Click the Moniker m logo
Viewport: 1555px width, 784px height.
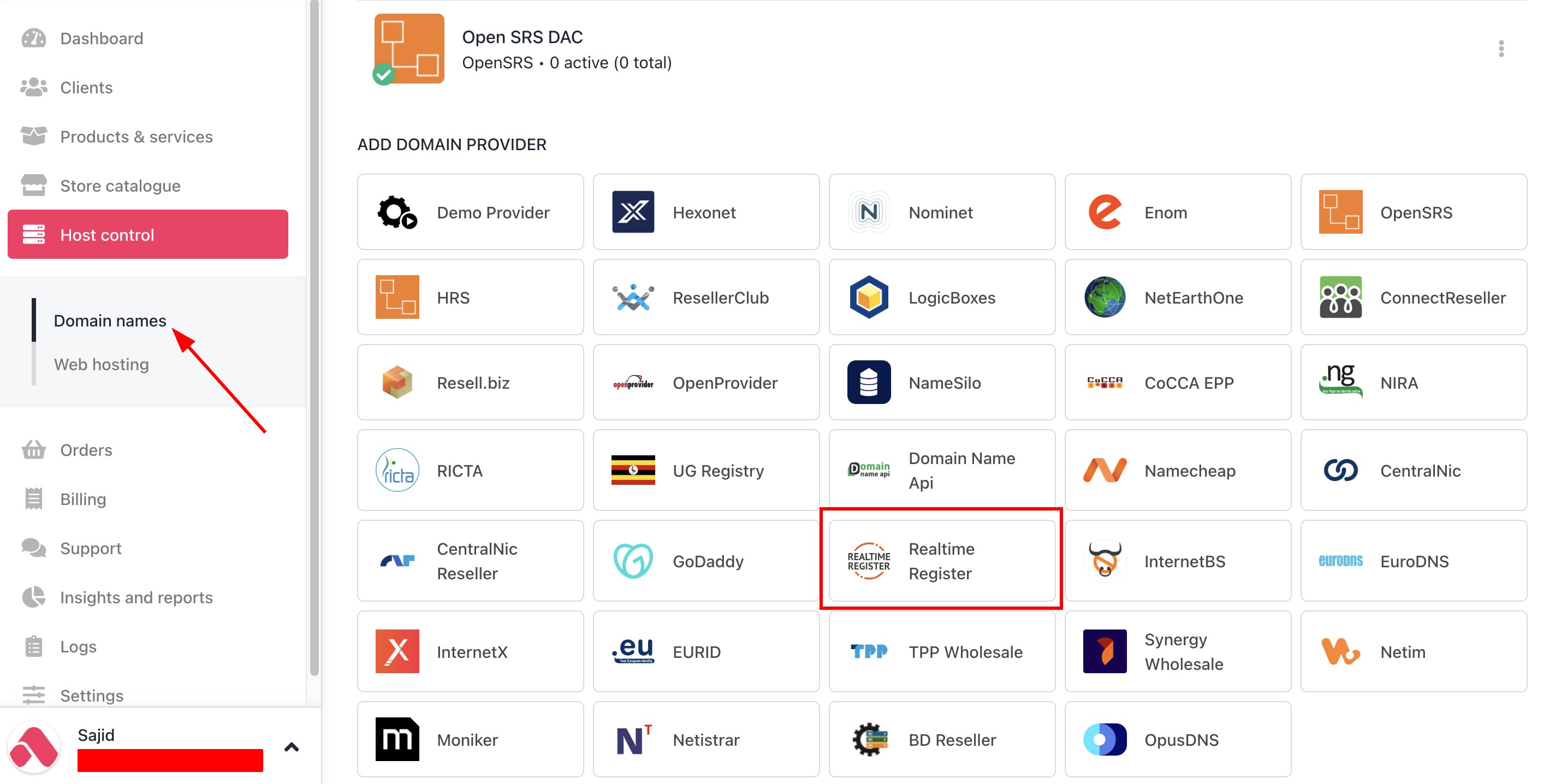tap(396, 739)
